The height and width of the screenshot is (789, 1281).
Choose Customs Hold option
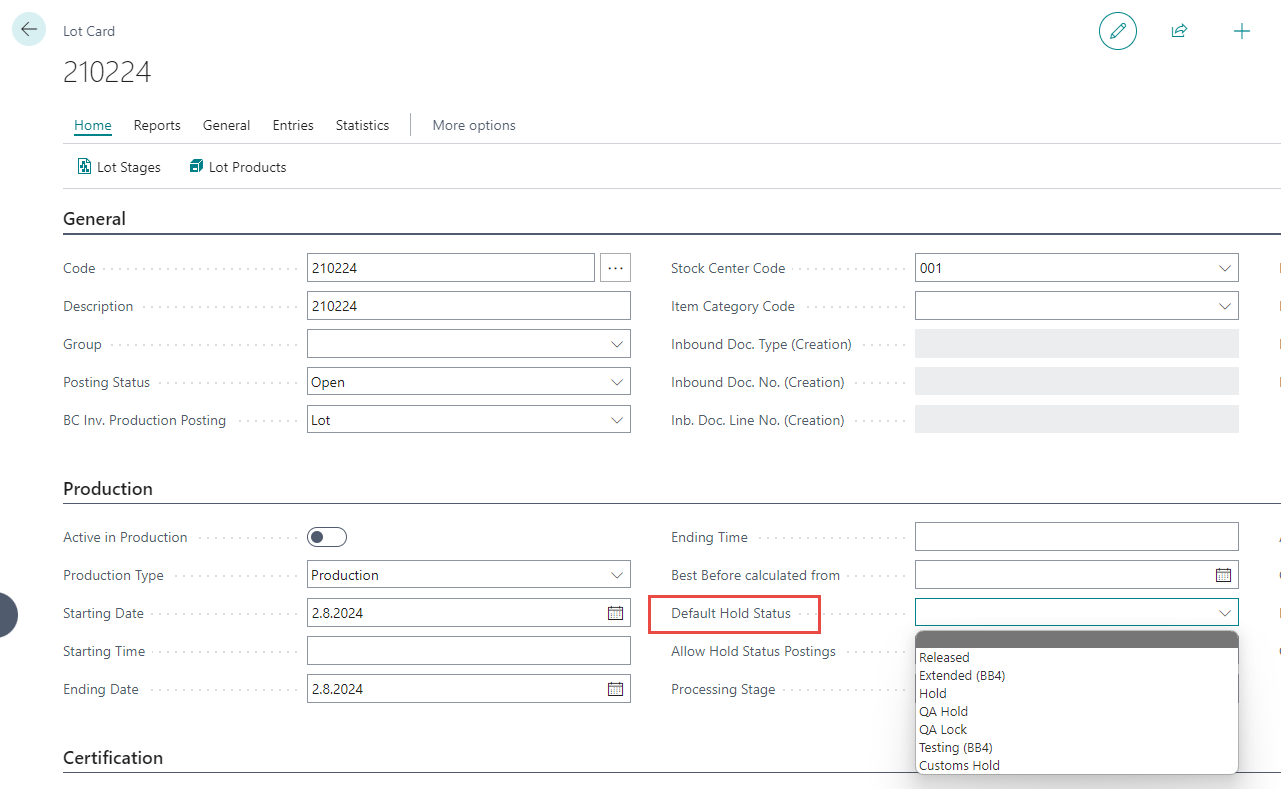[x=959, y=765]
